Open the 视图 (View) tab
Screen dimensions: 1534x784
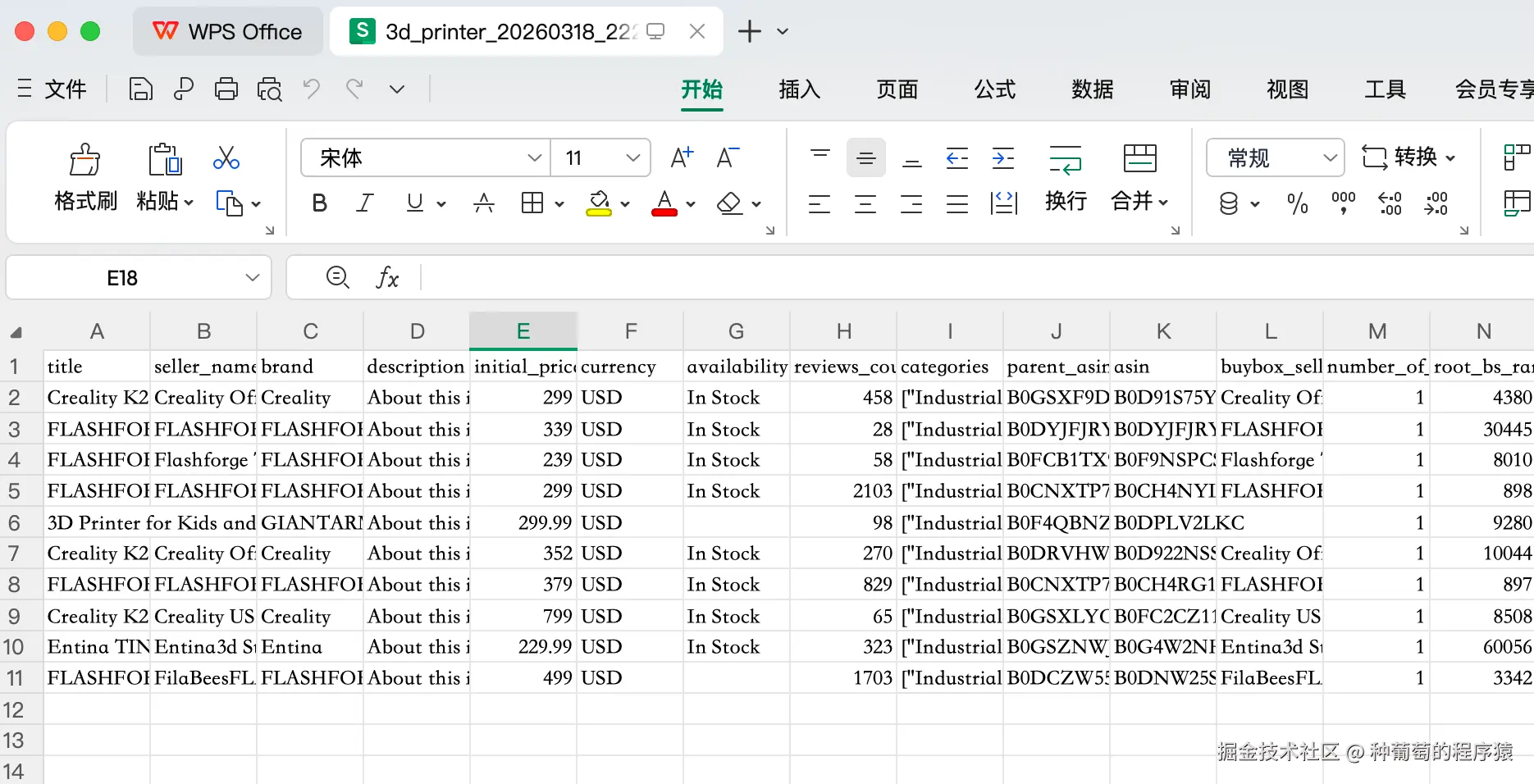click(1287, 89)
